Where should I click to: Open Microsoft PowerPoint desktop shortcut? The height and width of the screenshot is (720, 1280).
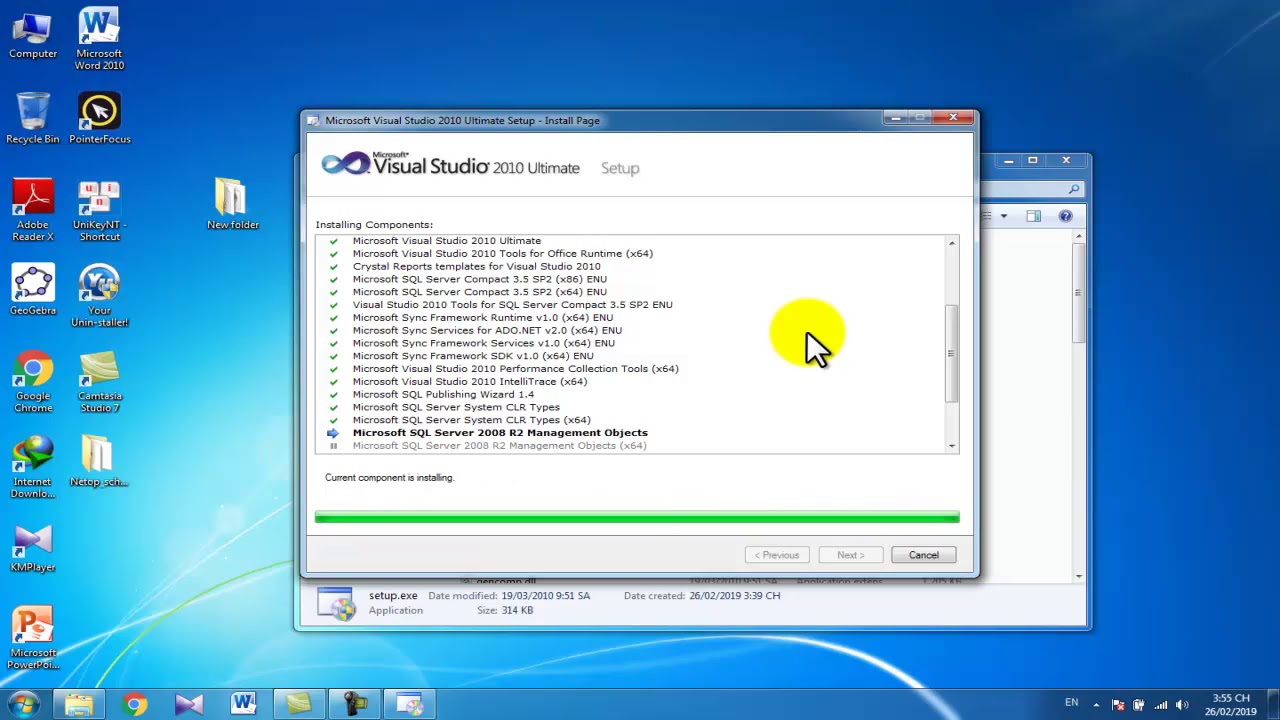[33, 638]
